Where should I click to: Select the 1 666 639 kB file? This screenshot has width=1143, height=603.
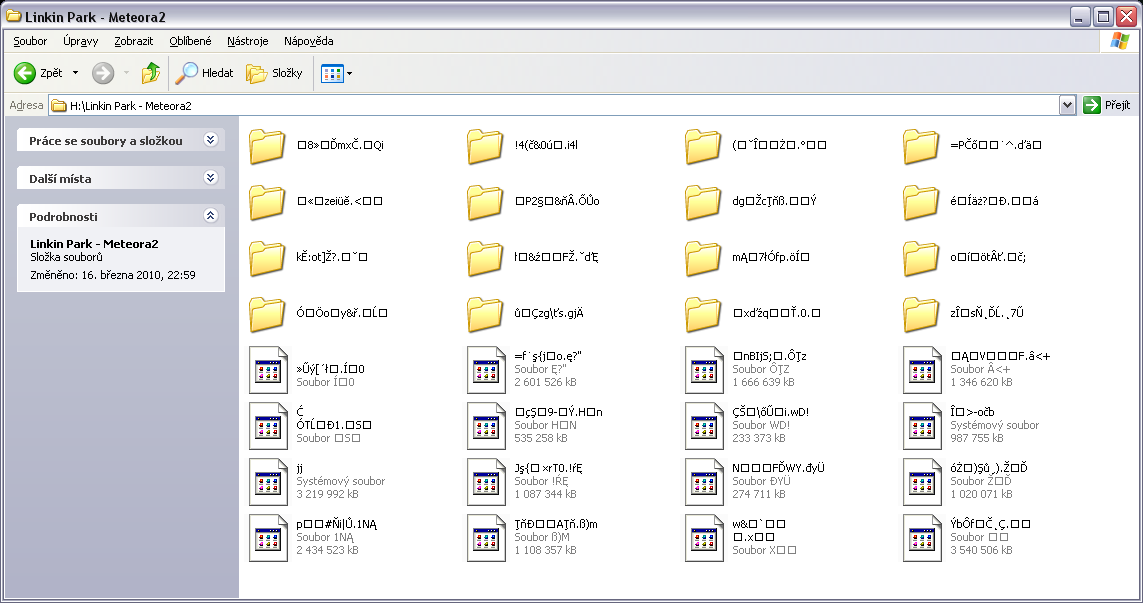tap(746, 370)
